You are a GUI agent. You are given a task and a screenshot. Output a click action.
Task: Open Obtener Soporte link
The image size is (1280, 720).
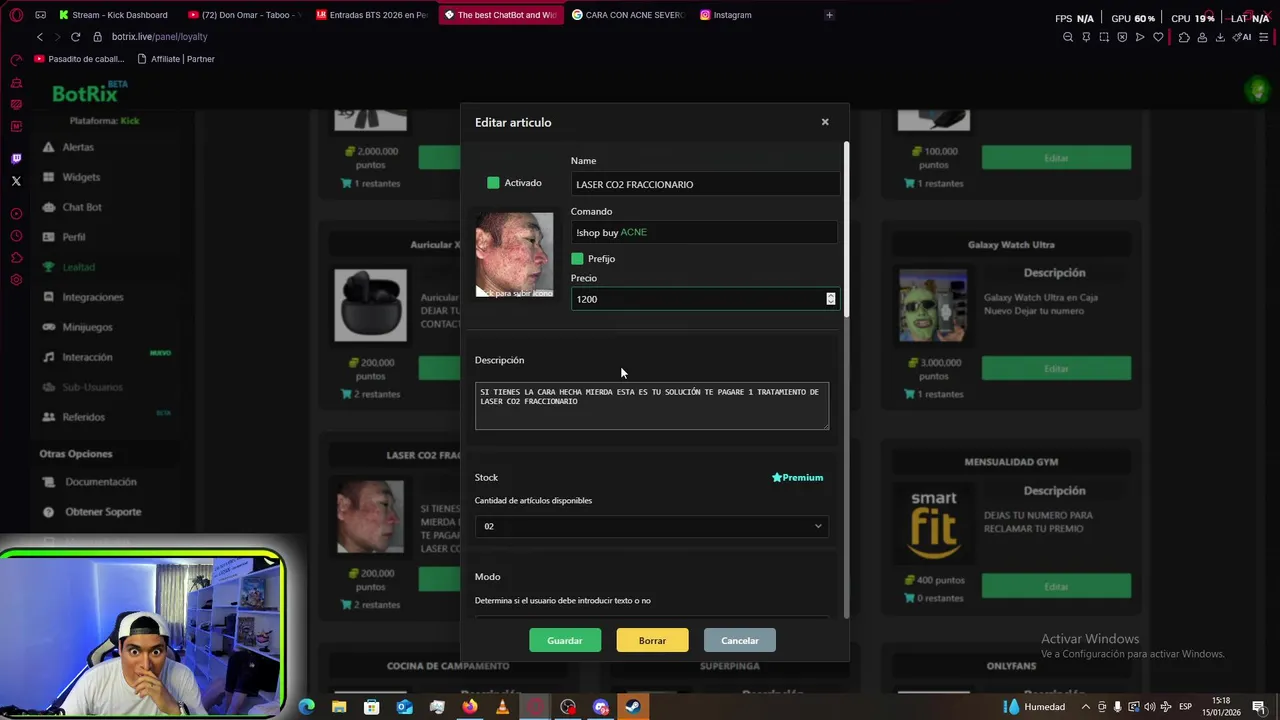pos(103,512)
